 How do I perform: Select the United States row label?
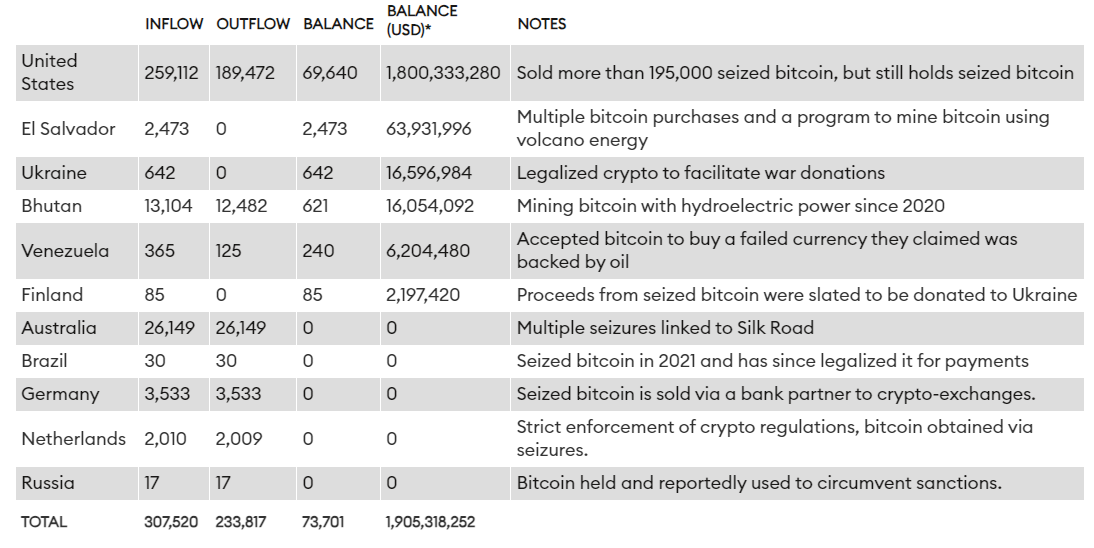tap(49, 73)
